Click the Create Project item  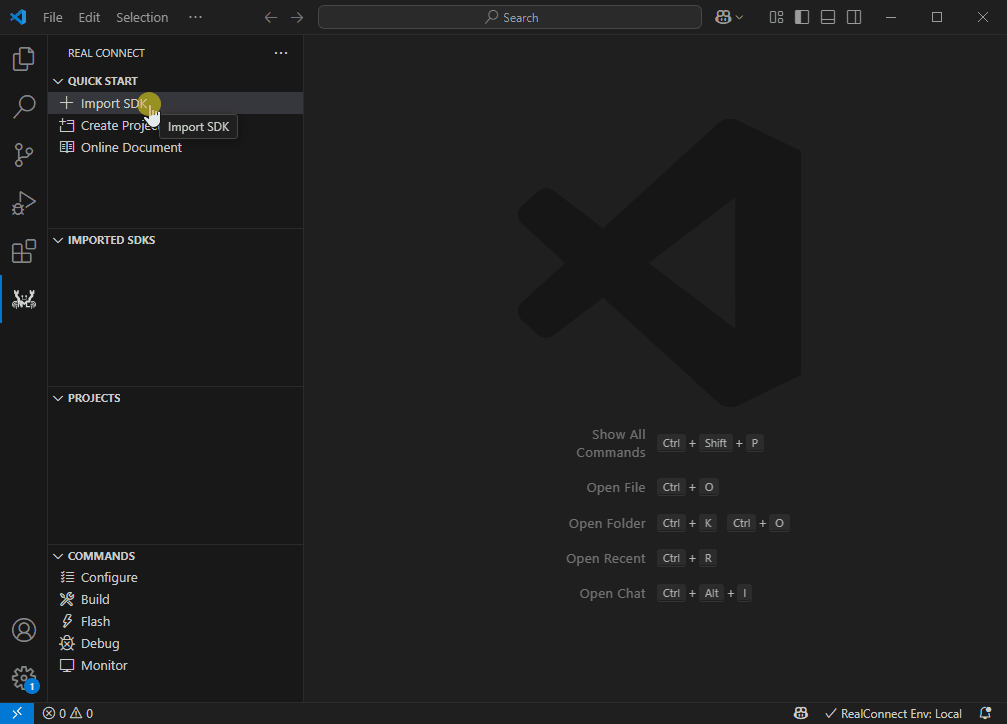(175, 125)
